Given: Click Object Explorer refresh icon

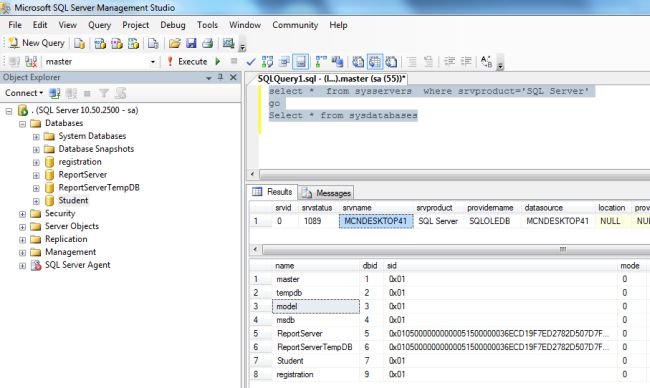Looking at the screenshot, I should pyautogui.click(x=121, y=93).
